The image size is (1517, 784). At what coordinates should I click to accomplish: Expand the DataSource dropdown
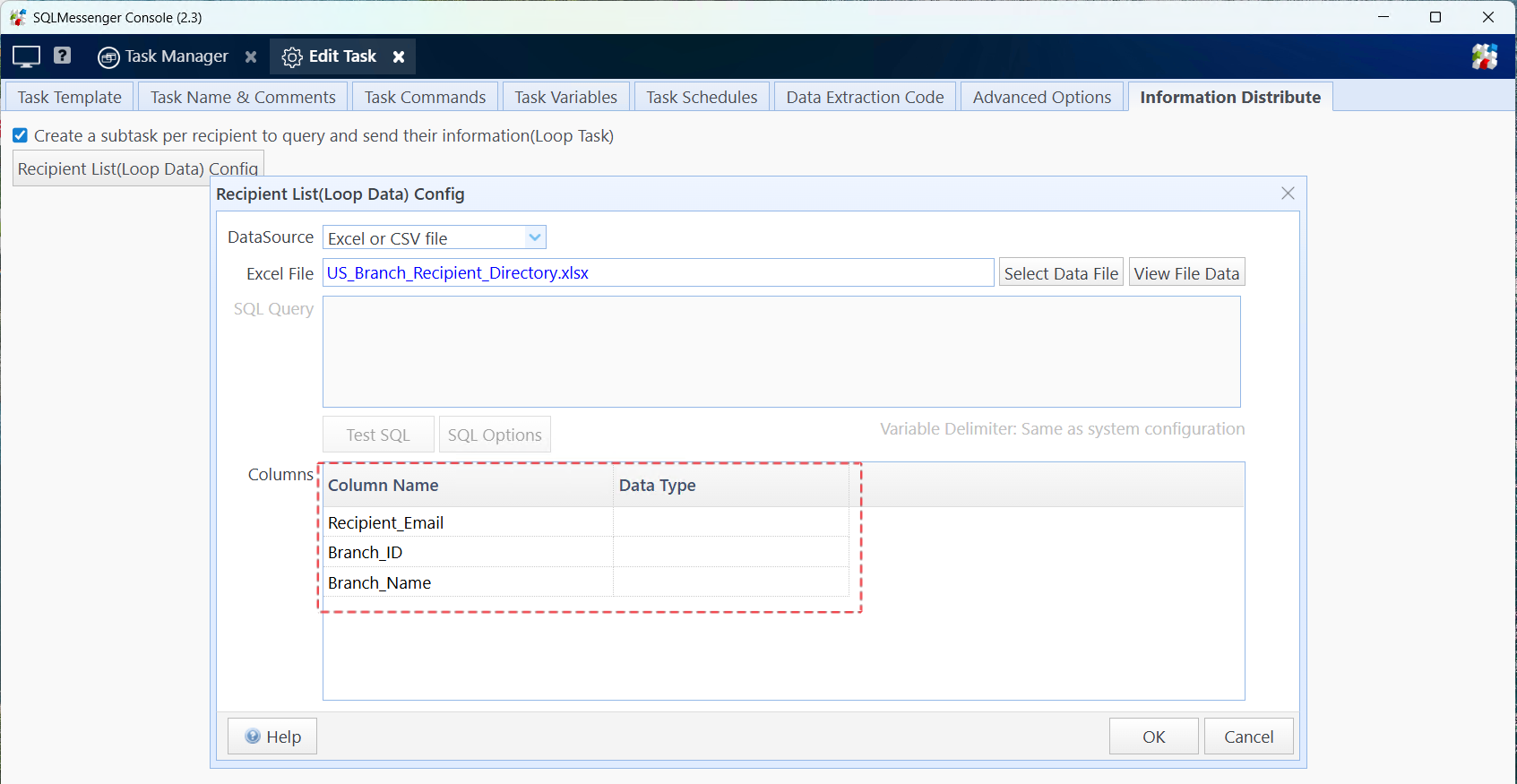[x=534, y=237]
